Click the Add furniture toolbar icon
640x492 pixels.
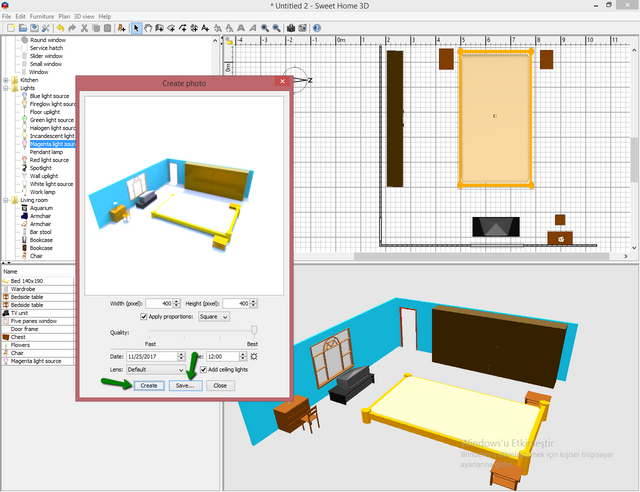click(122, 28)
